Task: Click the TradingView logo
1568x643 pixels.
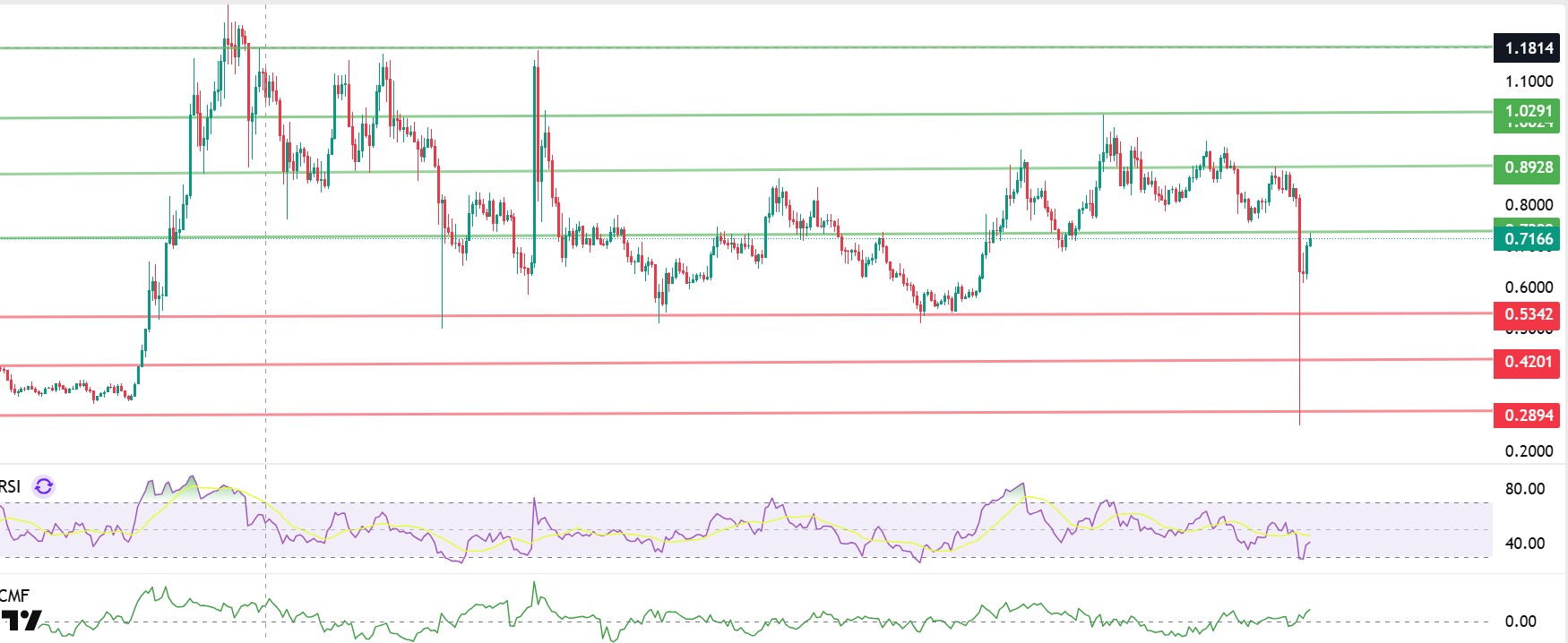Action: [x=21, y=621]
